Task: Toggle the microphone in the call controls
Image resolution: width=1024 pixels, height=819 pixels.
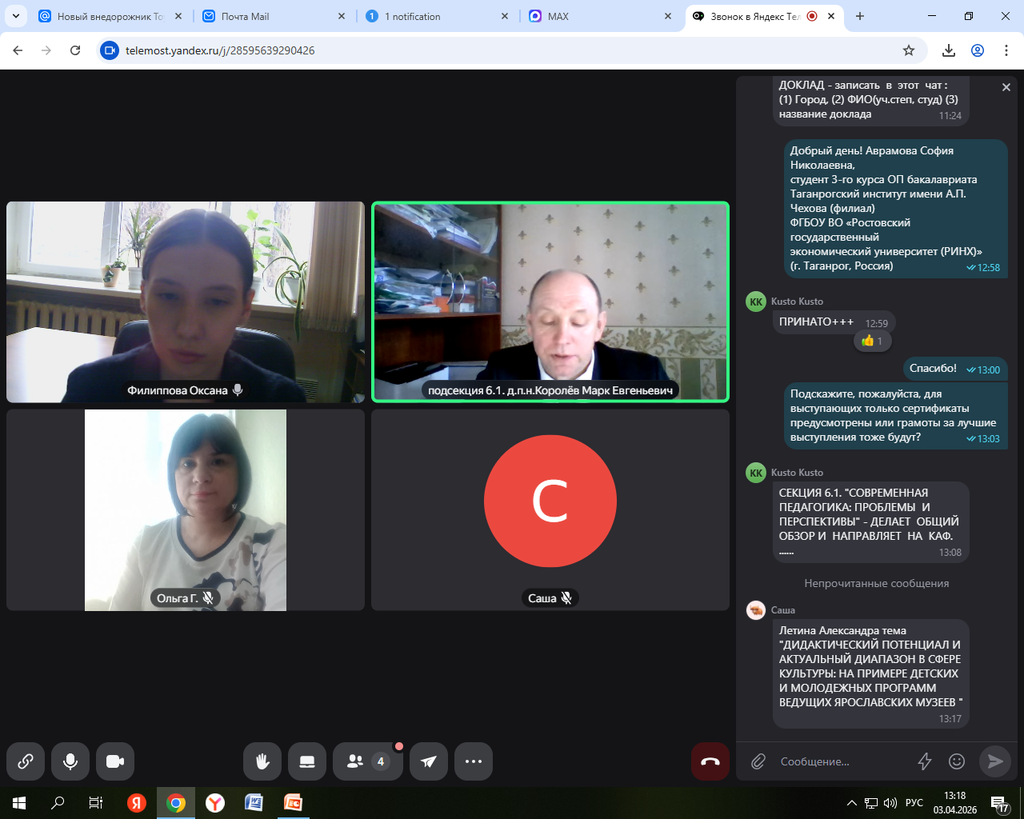Action: [70, 761]
